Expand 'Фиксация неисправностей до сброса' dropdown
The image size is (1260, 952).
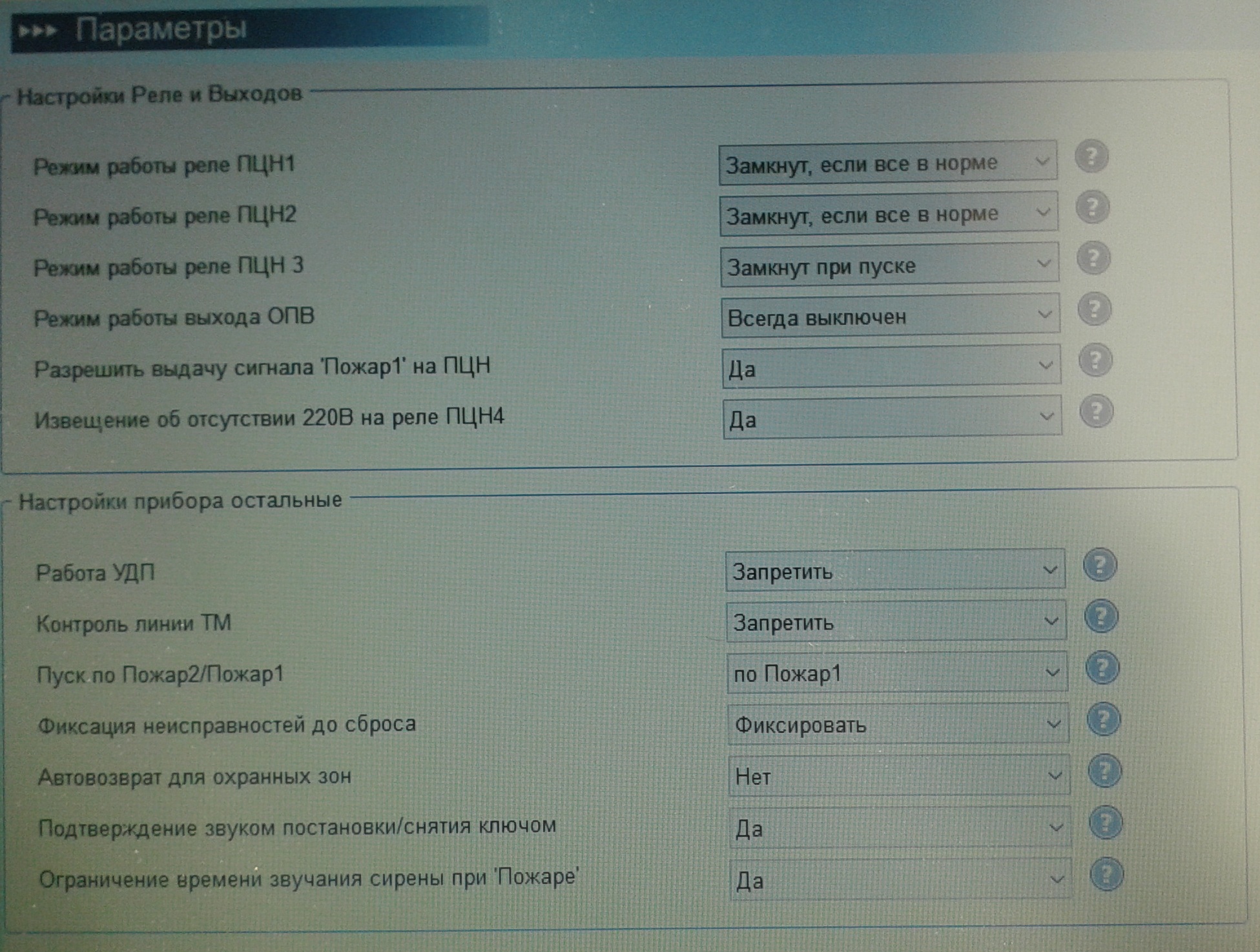pyautogui.click(x=898, y=725)
